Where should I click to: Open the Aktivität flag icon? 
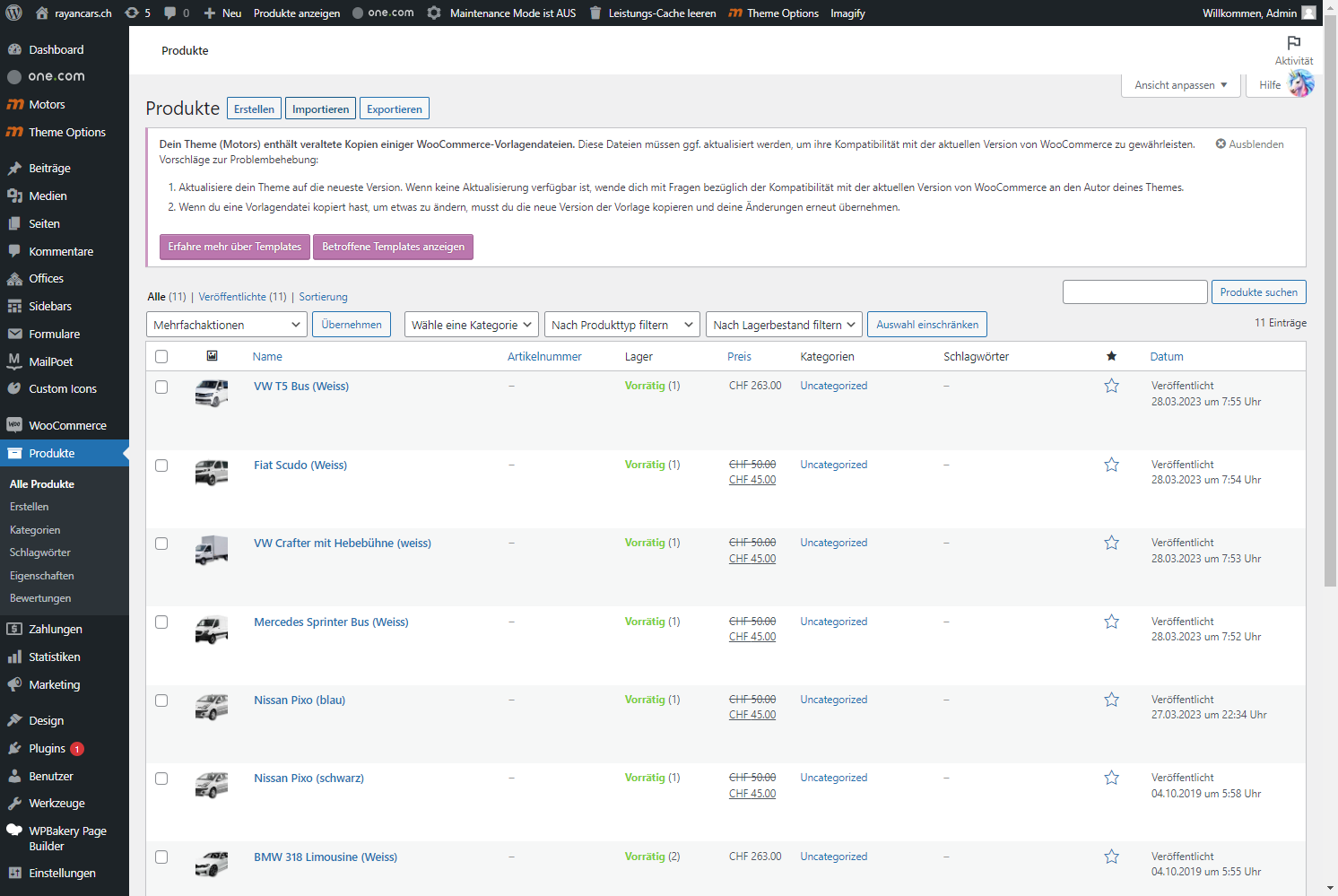(x=1293, y=43)
